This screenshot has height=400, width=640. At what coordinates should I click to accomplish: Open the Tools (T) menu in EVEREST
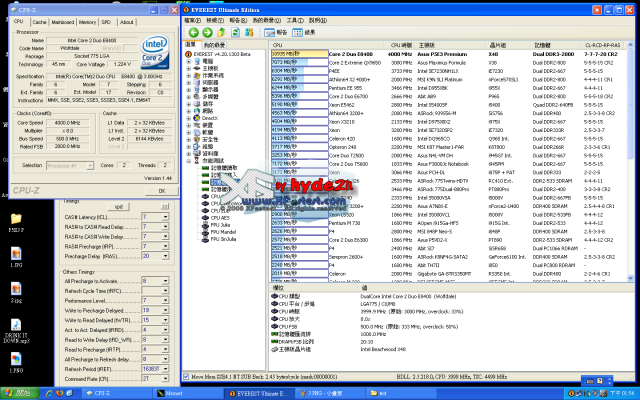[x=295, y=20]
